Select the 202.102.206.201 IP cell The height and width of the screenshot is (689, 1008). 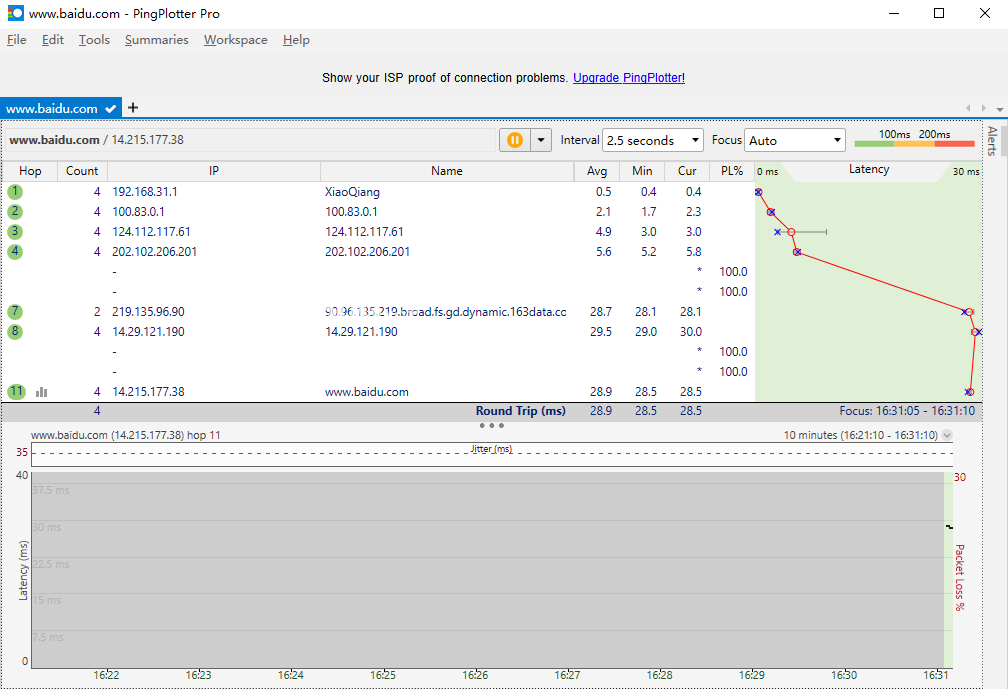(154, 251)
